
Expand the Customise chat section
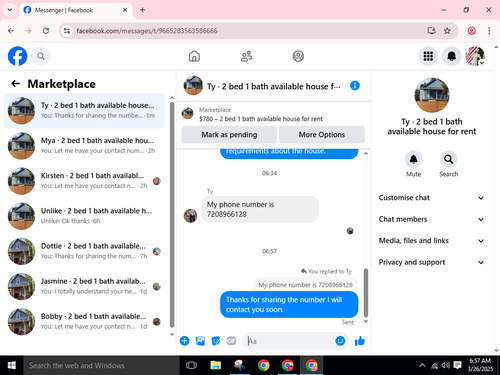(x=431, y=198)
